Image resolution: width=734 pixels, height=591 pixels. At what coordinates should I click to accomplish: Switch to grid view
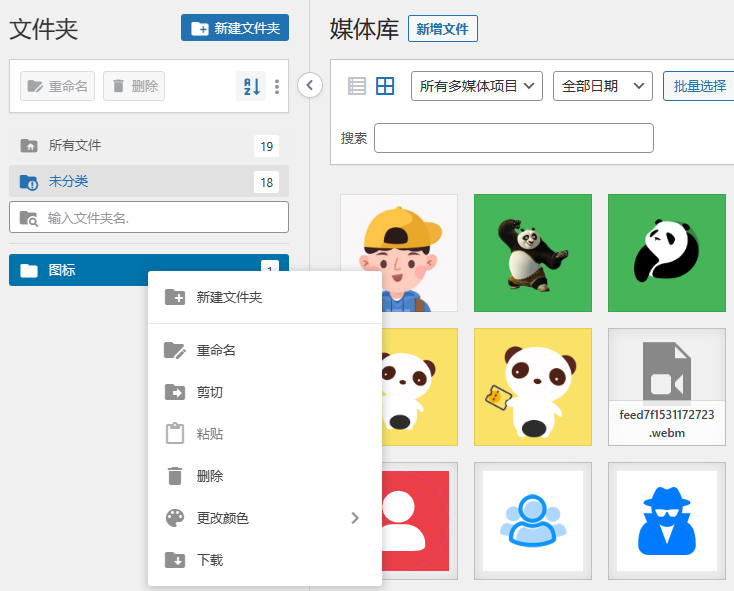(x=385, y=86)
